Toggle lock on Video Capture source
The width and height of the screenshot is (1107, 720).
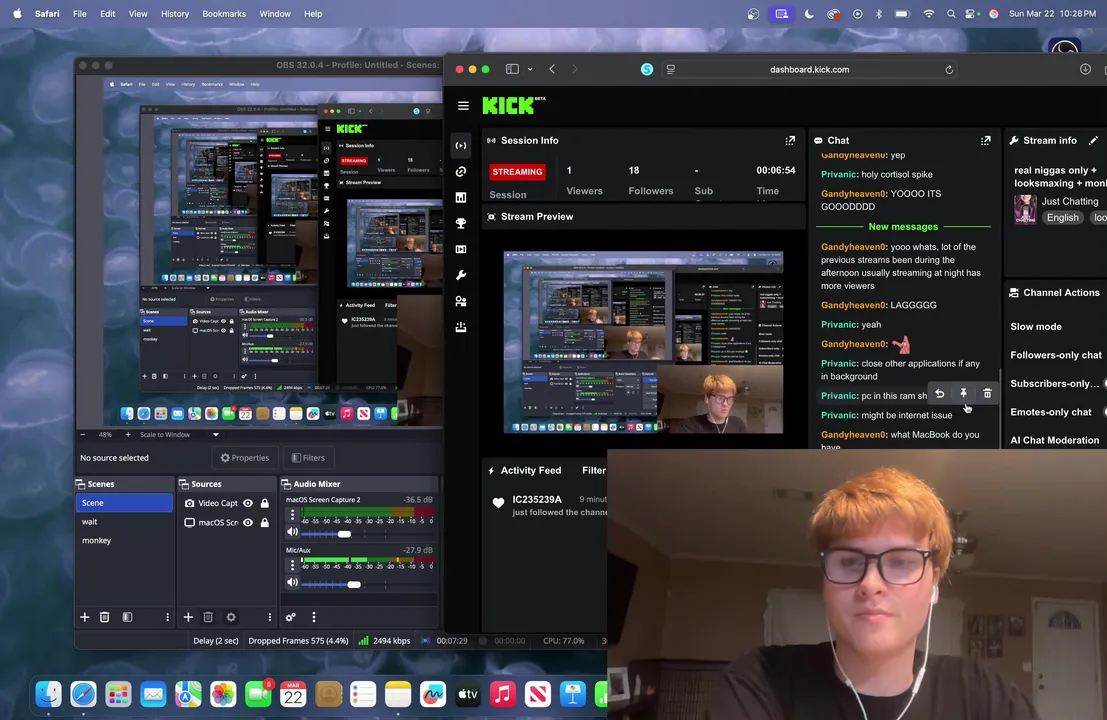point(265,503)
